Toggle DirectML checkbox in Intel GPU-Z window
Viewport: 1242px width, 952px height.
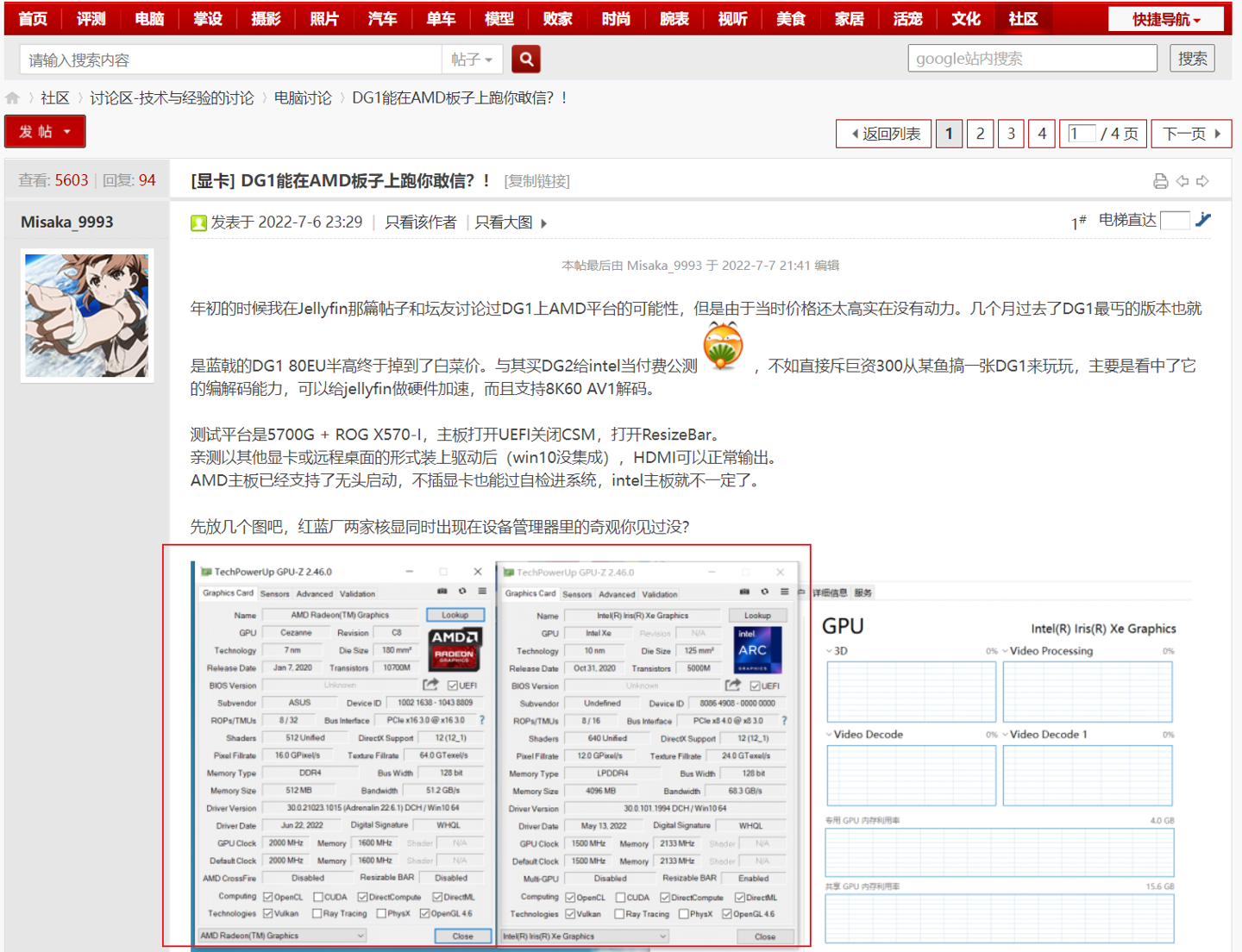pos(740,898)
